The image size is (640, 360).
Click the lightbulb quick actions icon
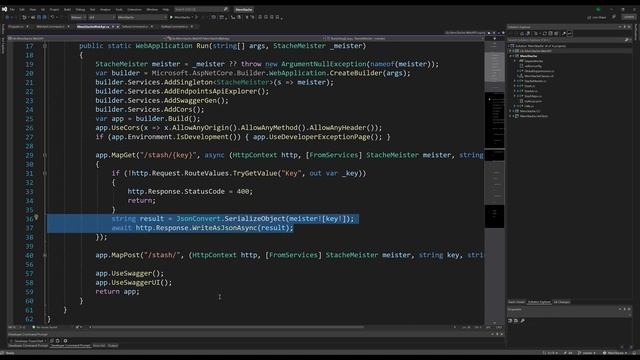pos(36,218)
